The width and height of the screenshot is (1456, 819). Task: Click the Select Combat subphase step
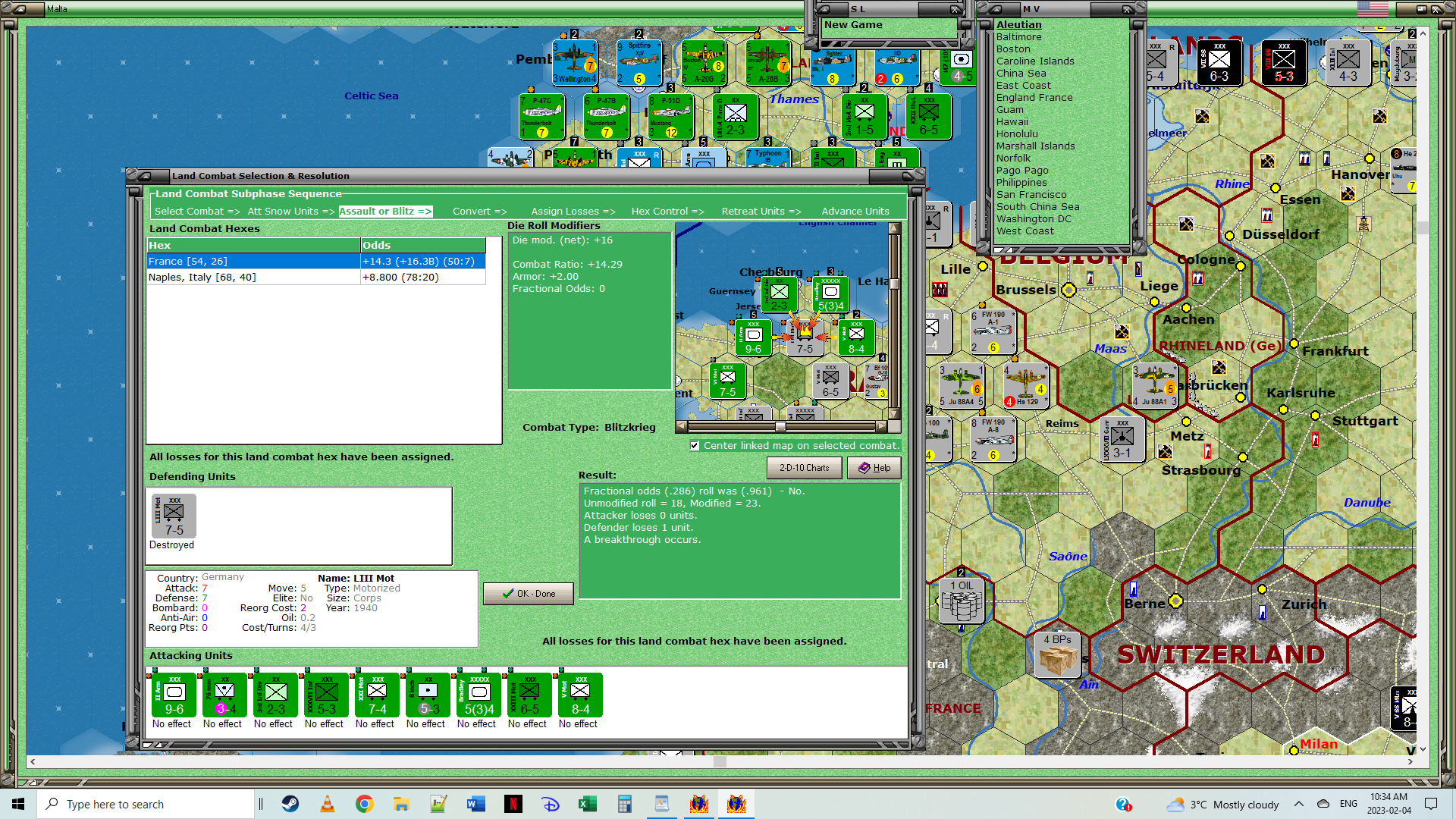pyautogui.click(x=197, y=212)
